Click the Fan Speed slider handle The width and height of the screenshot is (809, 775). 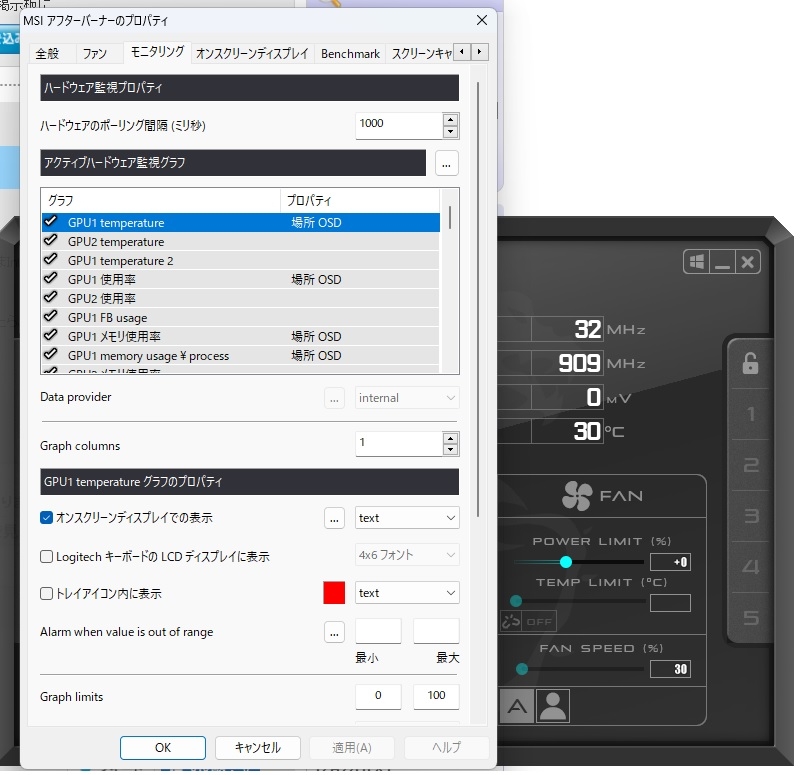pos(522,670)
